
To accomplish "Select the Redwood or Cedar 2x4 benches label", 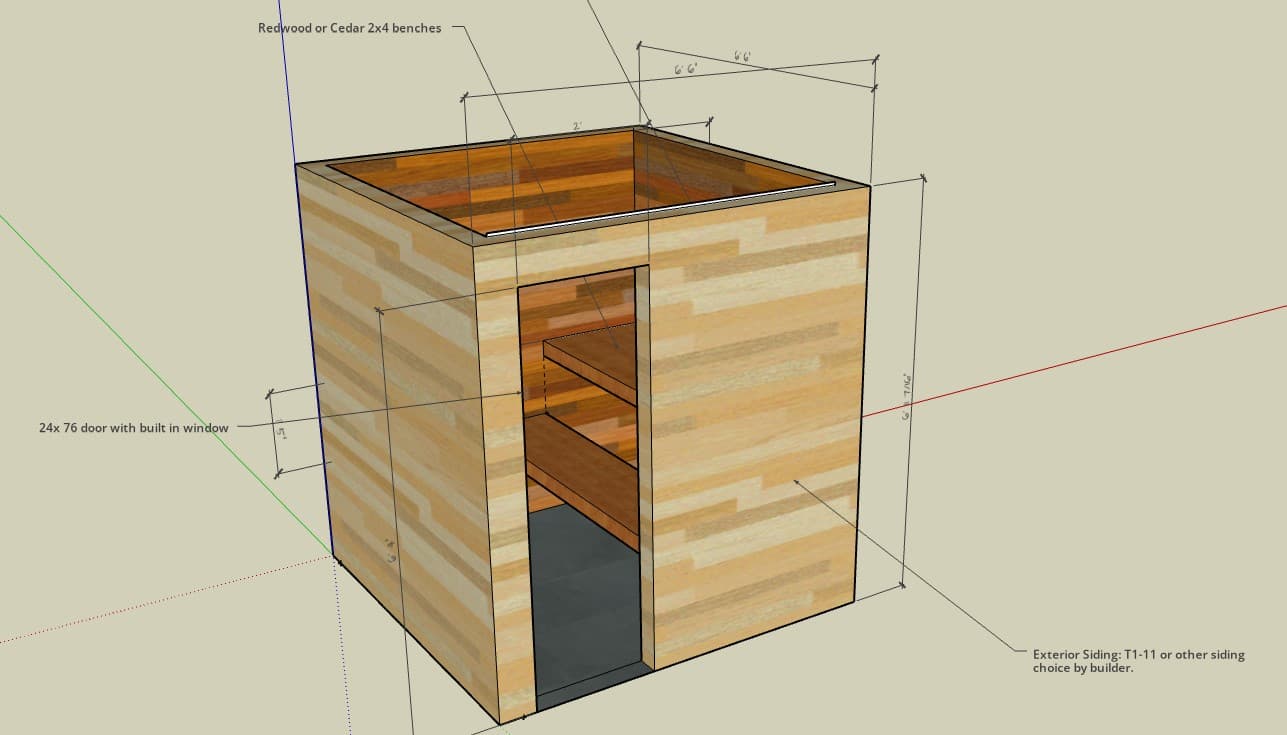I will point(349,28).
